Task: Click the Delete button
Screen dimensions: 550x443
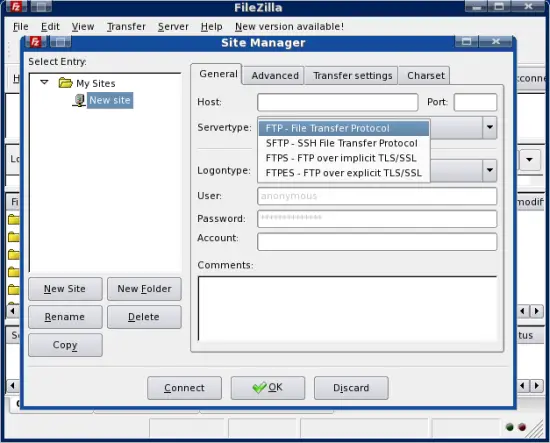Action: 144,317
